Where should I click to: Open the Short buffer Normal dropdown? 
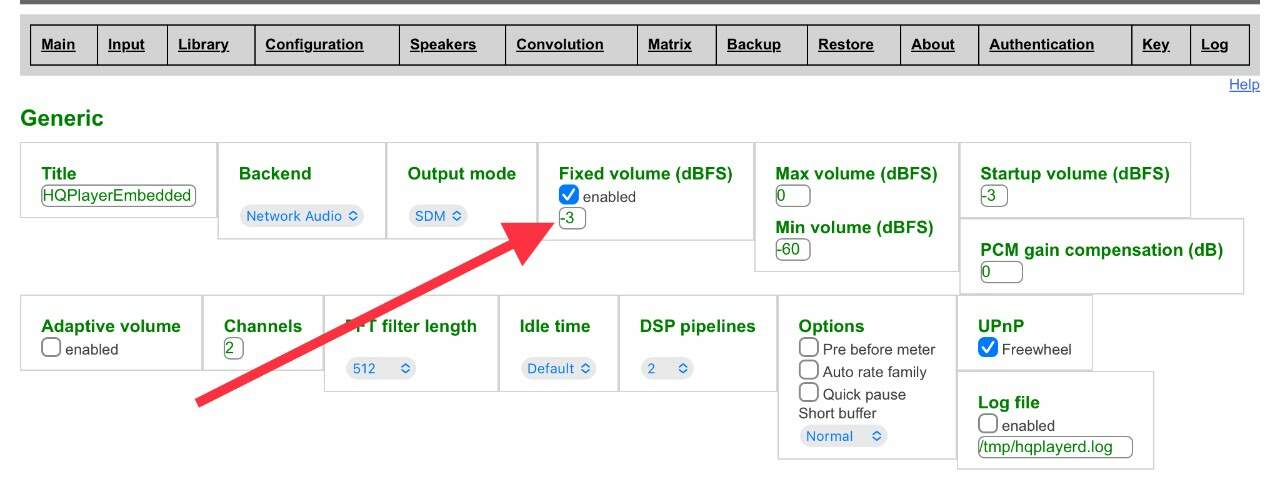point(843,436)
